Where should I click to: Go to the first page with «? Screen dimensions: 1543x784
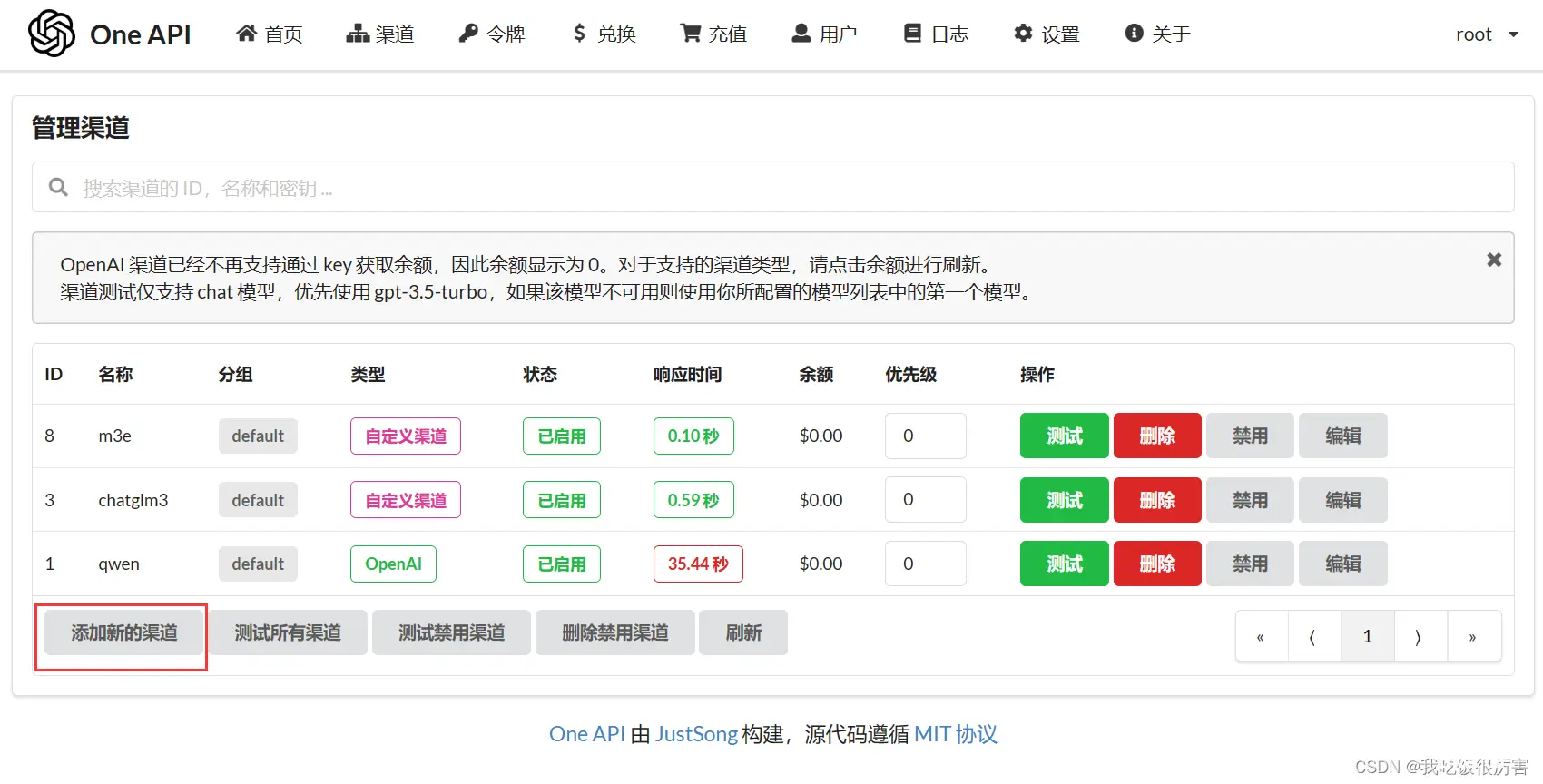[1262, 636]
